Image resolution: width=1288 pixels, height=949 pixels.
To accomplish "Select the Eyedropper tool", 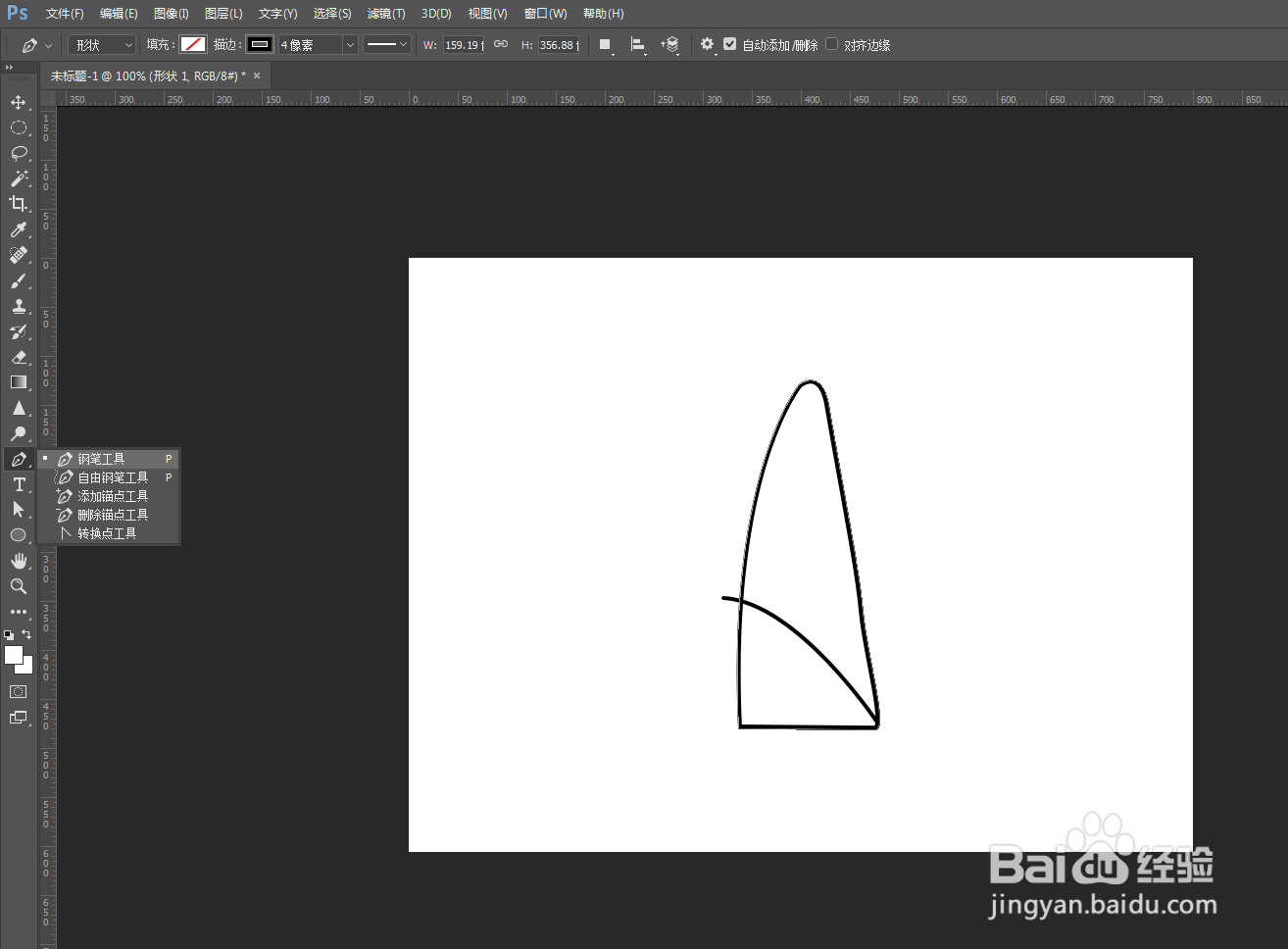I will tap(19, 229).
